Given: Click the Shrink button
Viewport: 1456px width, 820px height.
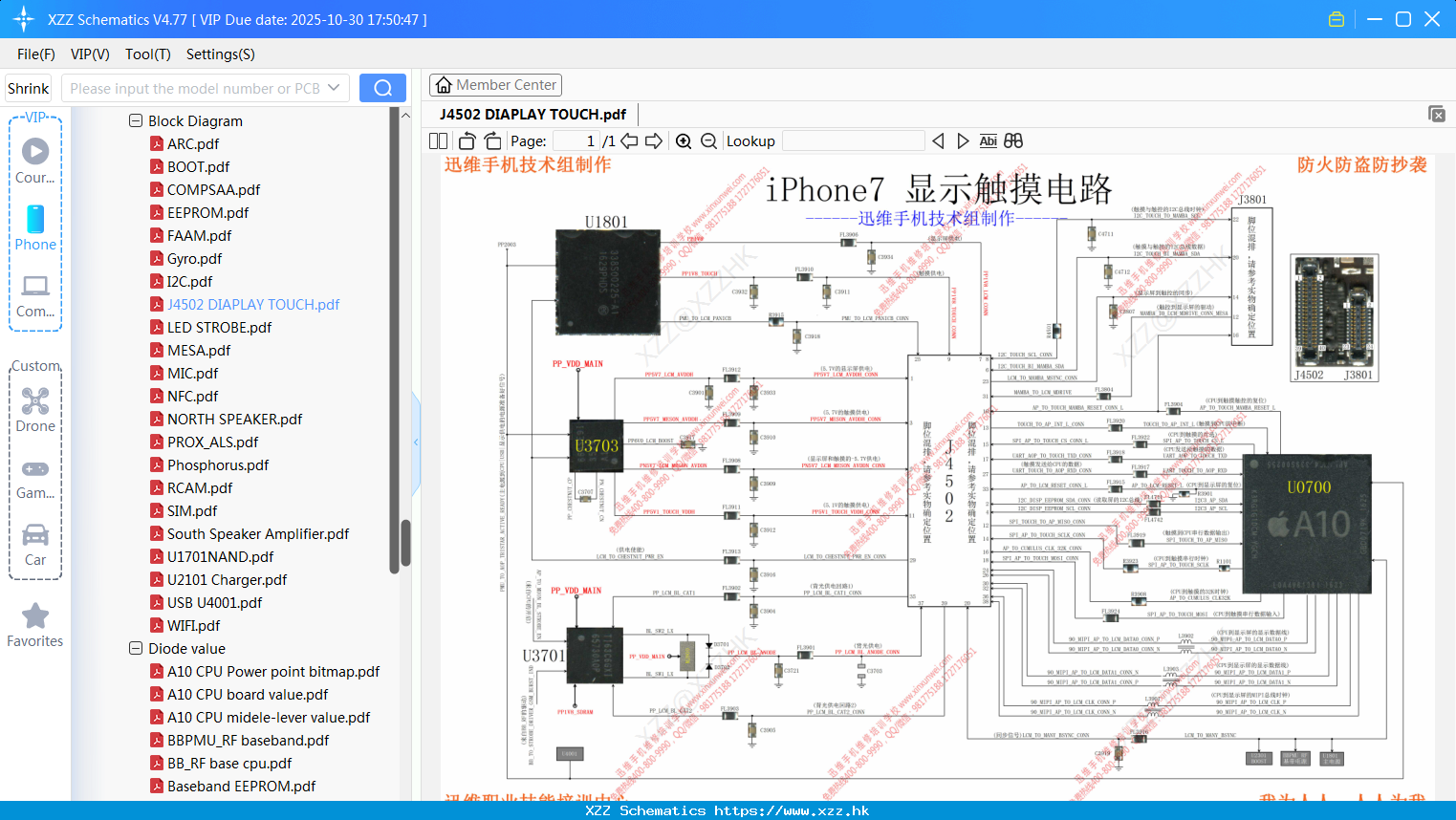Looking at the screenshot, I should pos(28,88).
